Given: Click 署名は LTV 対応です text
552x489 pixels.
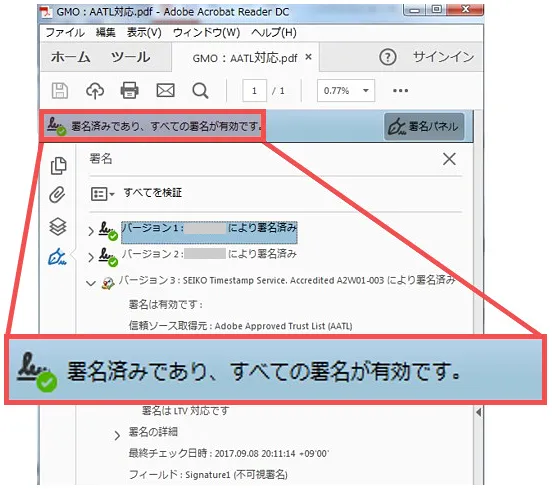Looking at the screenshot, I should [x=186, y=410].
